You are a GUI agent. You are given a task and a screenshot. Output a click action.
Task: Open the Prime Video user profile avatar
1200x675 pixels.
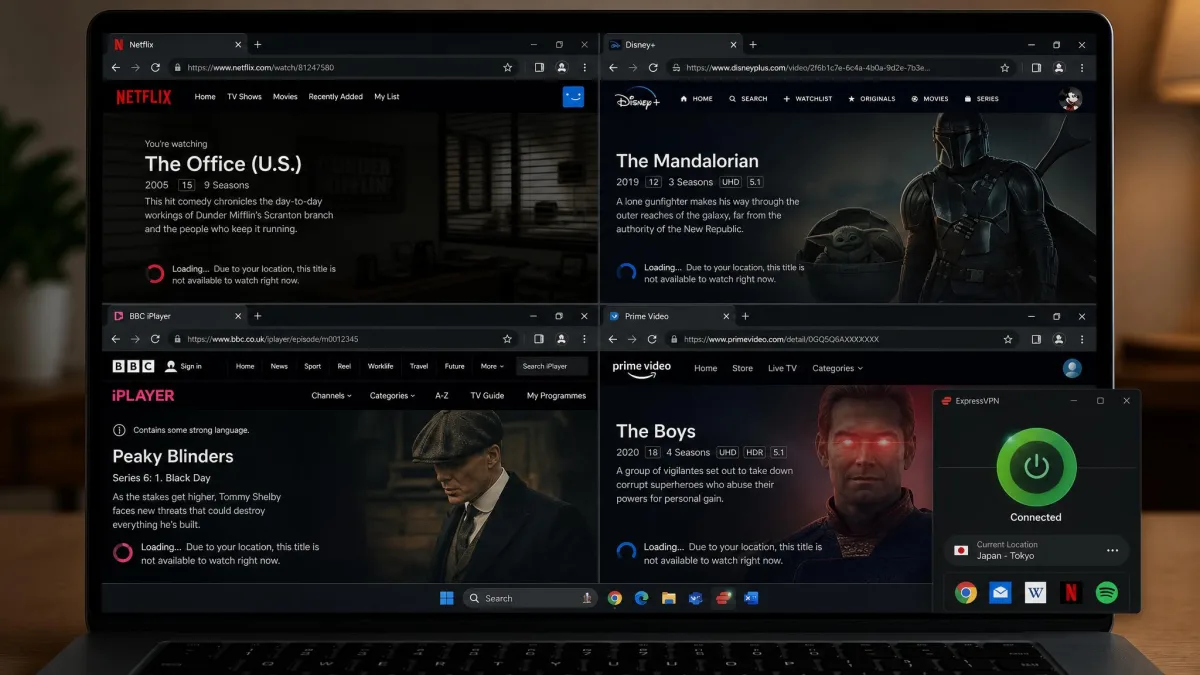tap(1072, 368)
